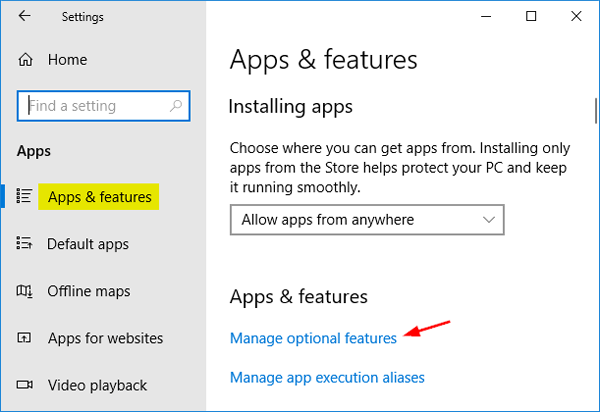This screenshot has height=412, width=600.
Task: Click the magnifier icon in search box
Action: pos(176,105)
